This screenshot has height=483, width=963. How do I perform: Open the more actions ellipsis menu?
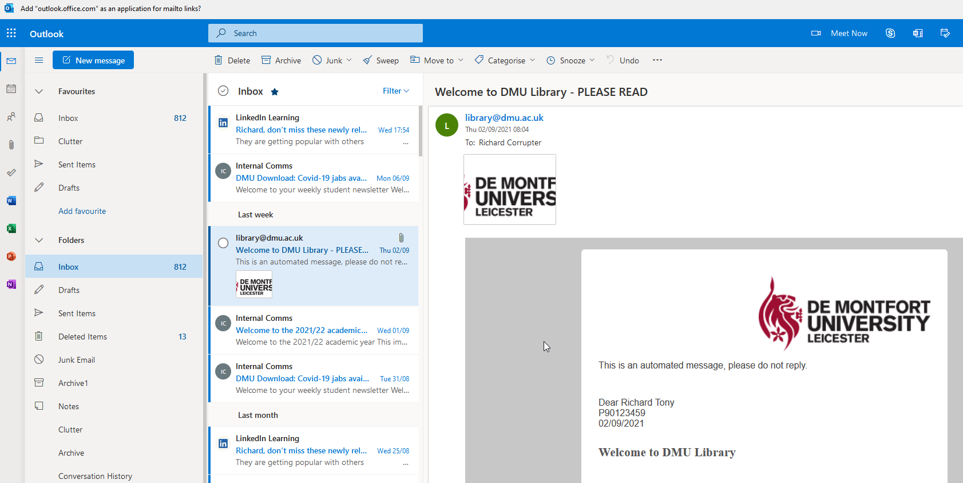click(657, 60)
